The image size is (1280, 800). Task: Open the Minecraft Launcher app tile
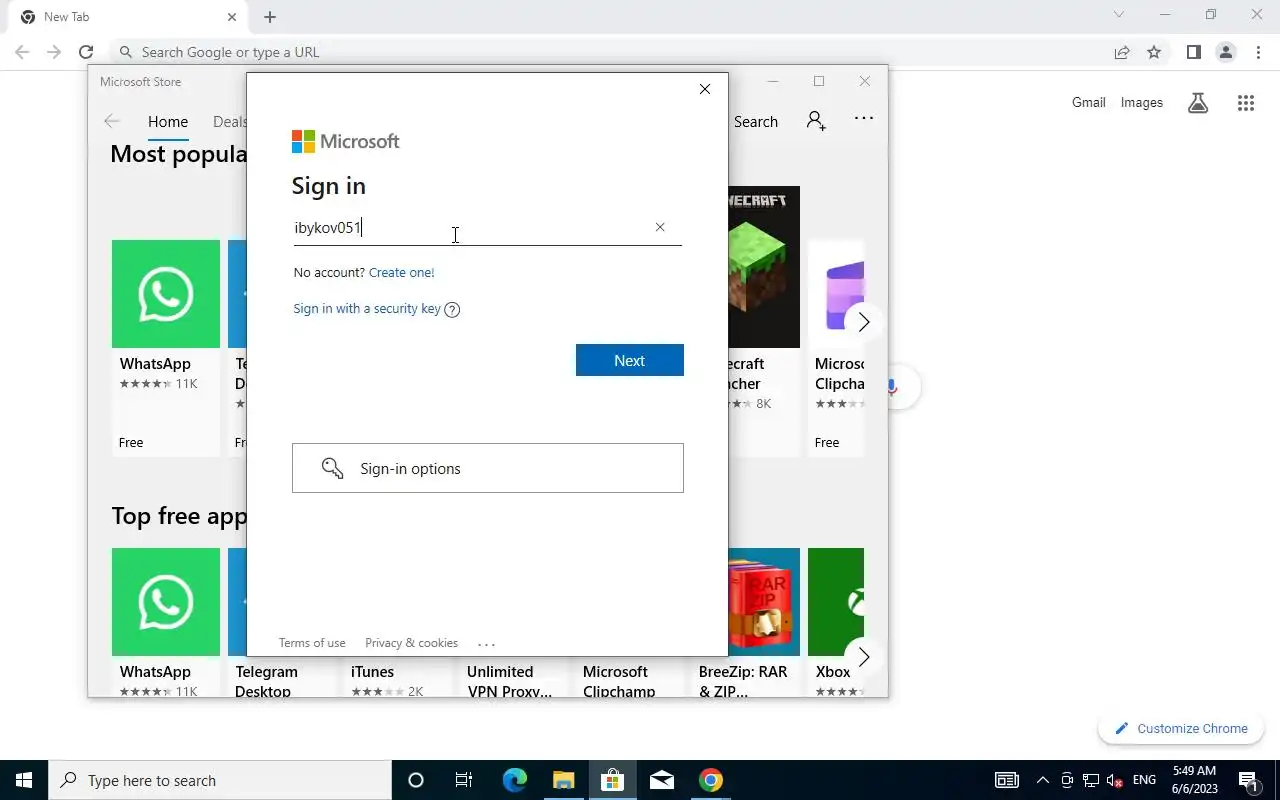764,320
